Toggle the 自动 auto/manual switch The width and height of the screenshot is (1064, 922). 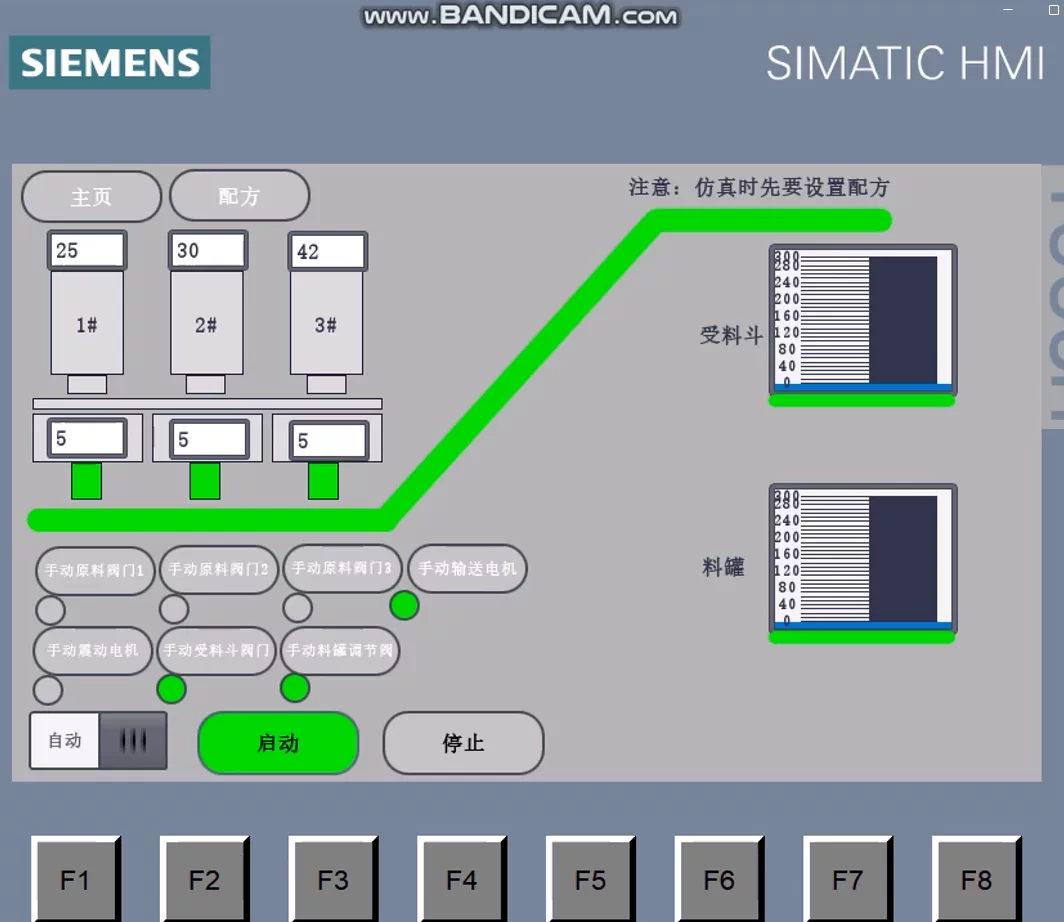click(x=98, y=740)
